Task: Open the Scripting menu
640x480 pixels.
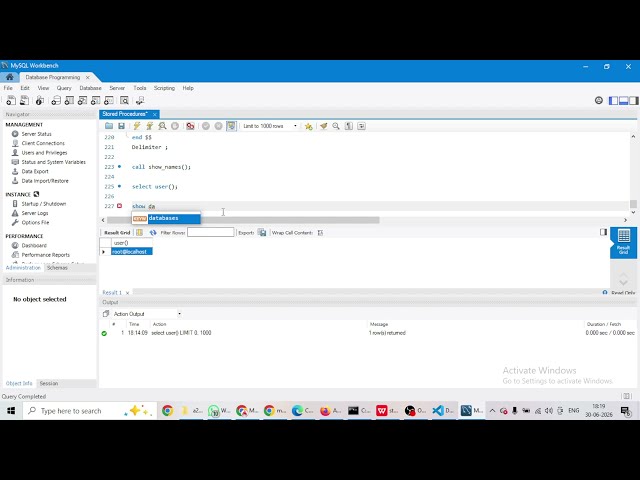Action: point(164,88)
